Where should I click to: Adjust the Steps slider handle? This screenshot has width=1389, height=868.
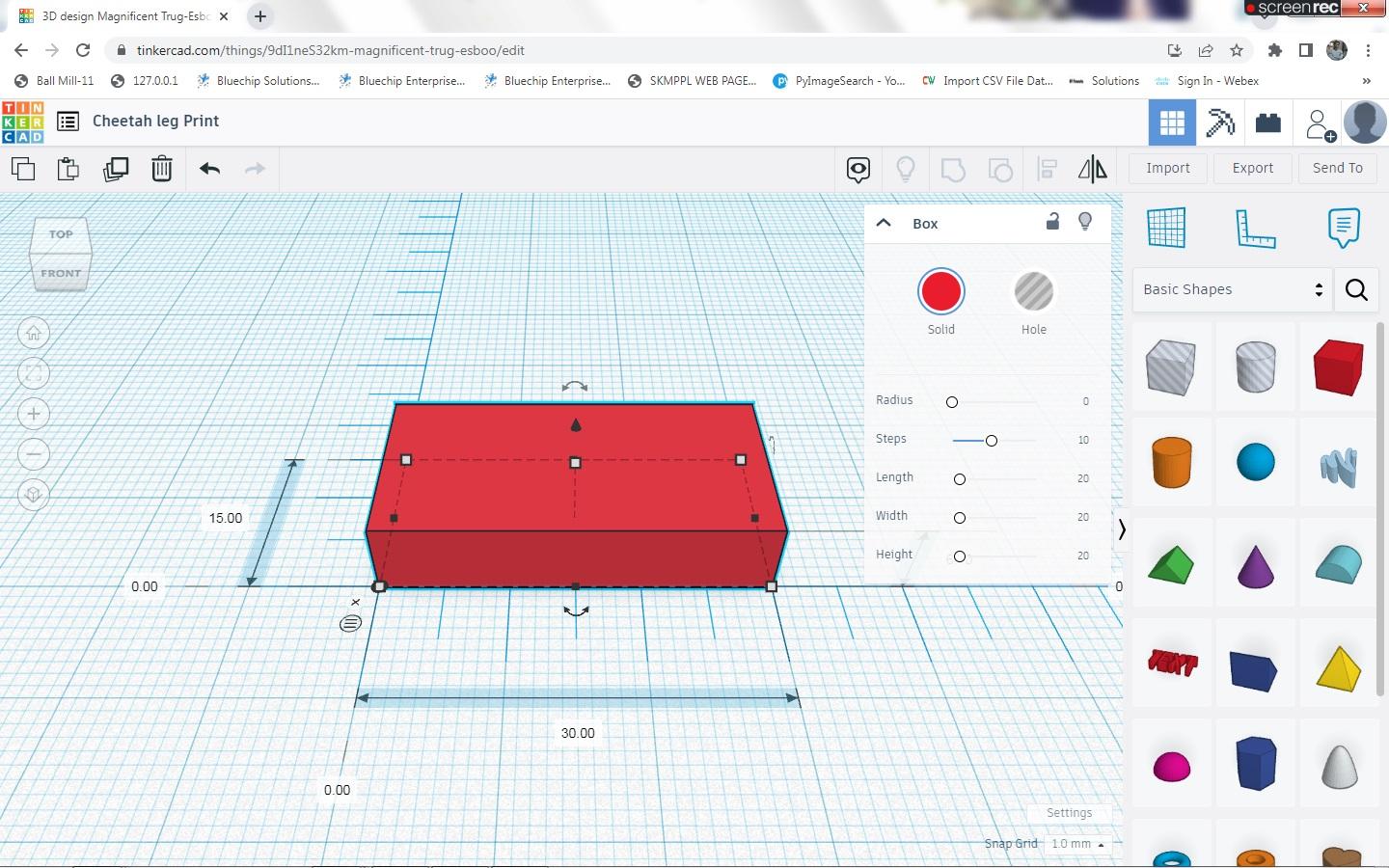(991, 441)
